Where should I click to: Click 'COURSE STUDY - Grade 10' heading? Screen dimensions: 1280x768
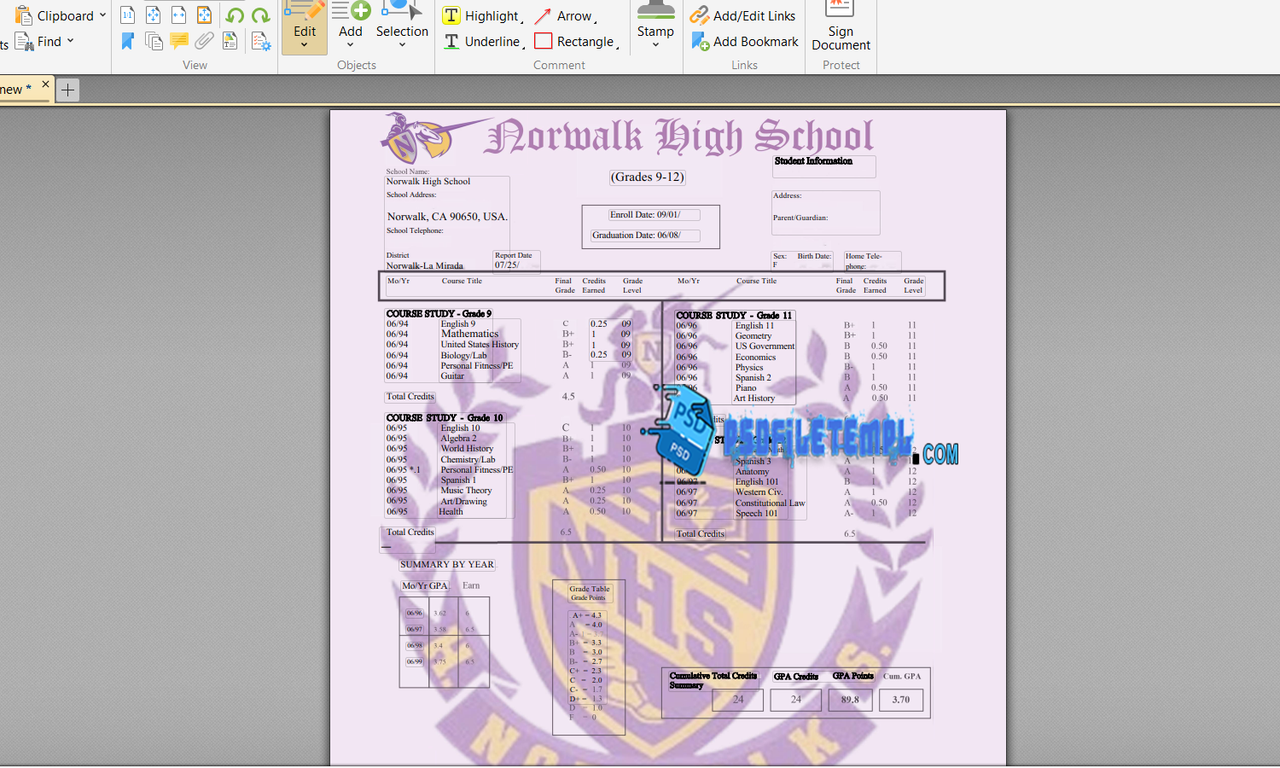pos(445,418)
